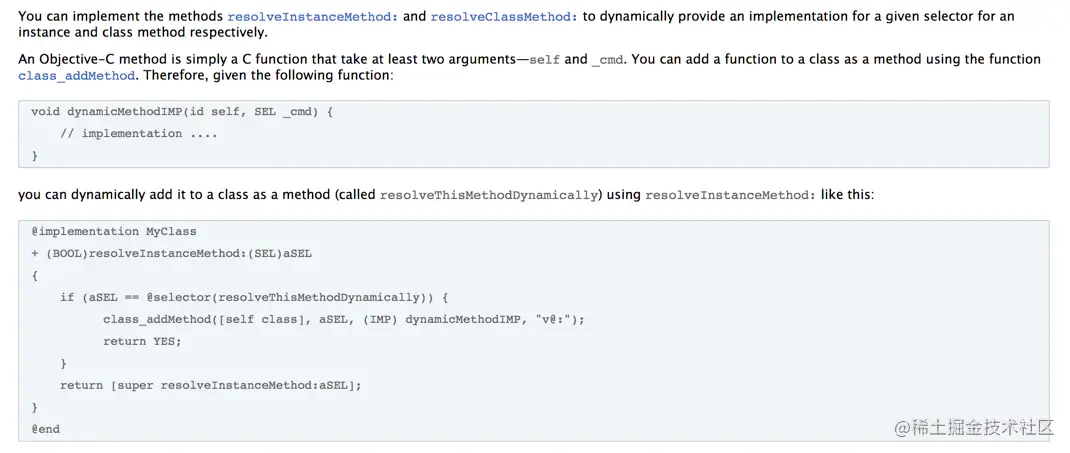Click the // implementation comment line
The width and height of the screenshot is (1070, 453).
click(139, 134)
